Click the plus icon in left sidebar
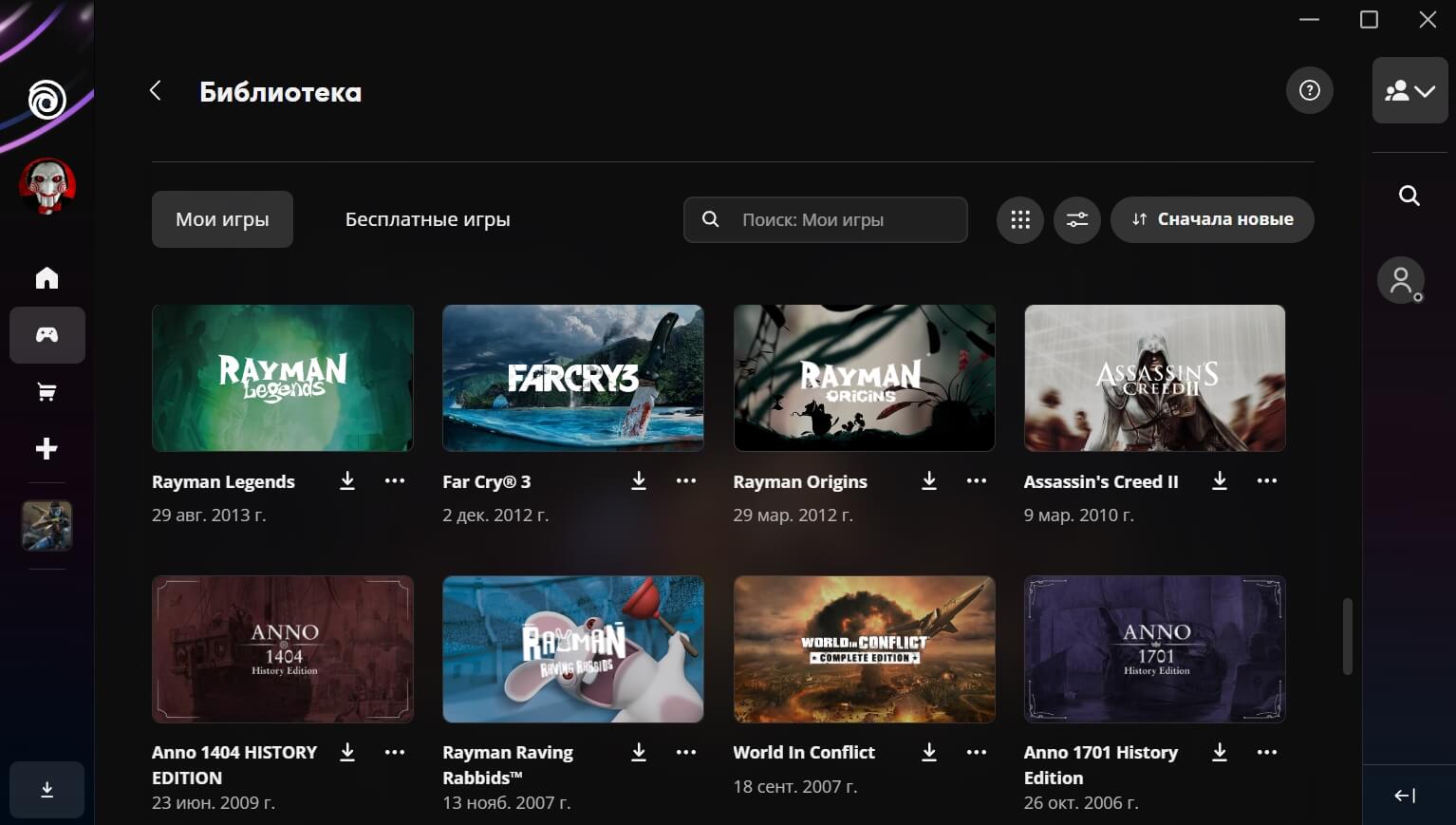1456x825 pixels. coord(47,449)
